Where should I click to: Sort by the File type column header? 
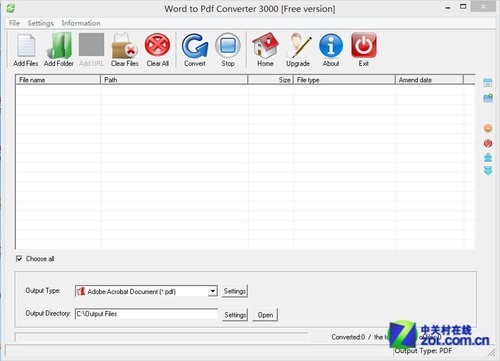(344, 80)
